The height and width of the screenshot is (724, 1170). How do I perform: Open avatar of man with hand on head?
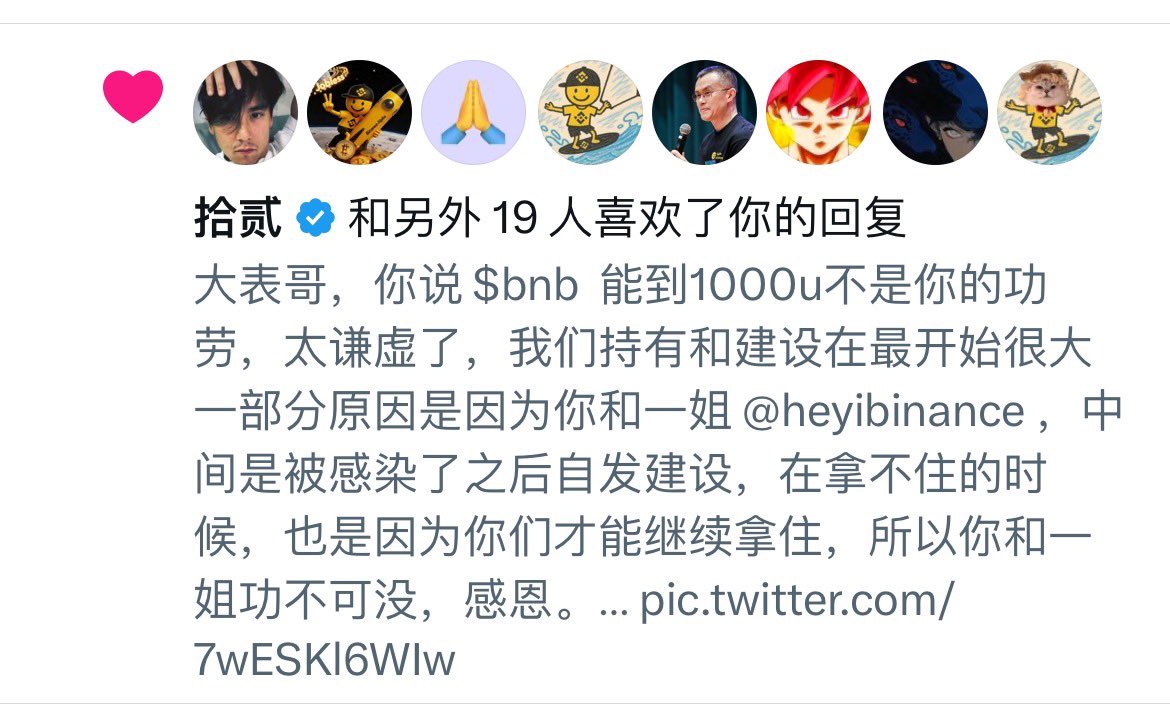click(245, 112)
